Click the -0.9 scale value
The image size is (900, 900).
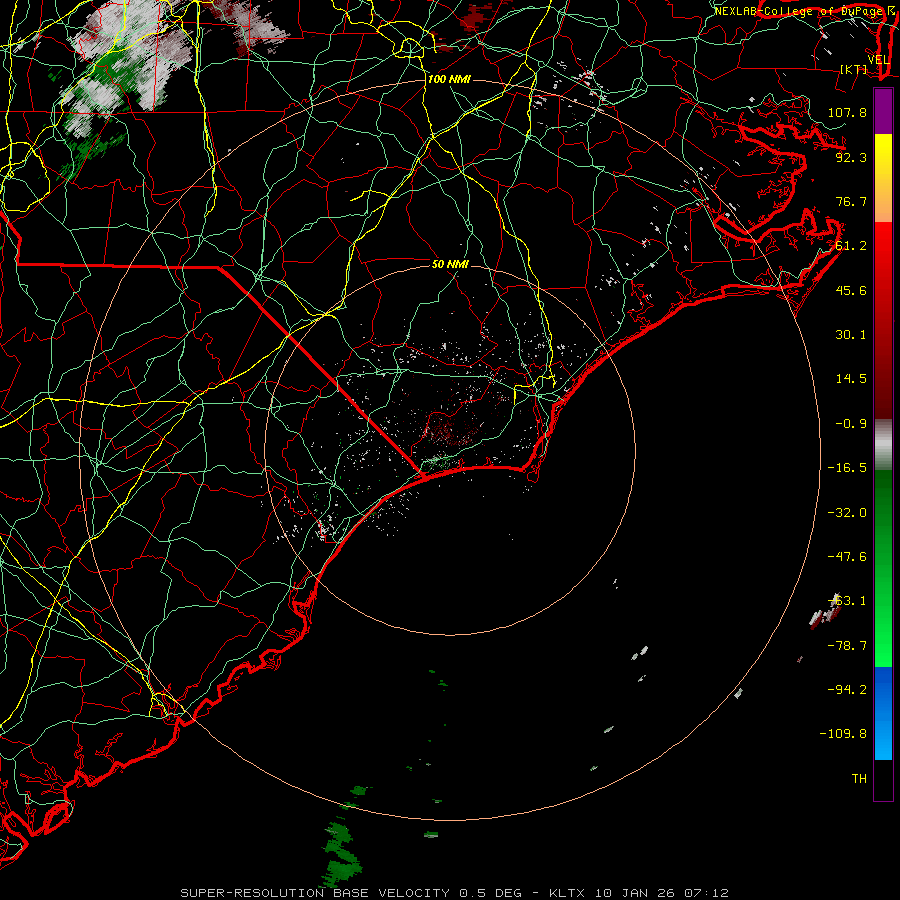(x=851, y=424)
